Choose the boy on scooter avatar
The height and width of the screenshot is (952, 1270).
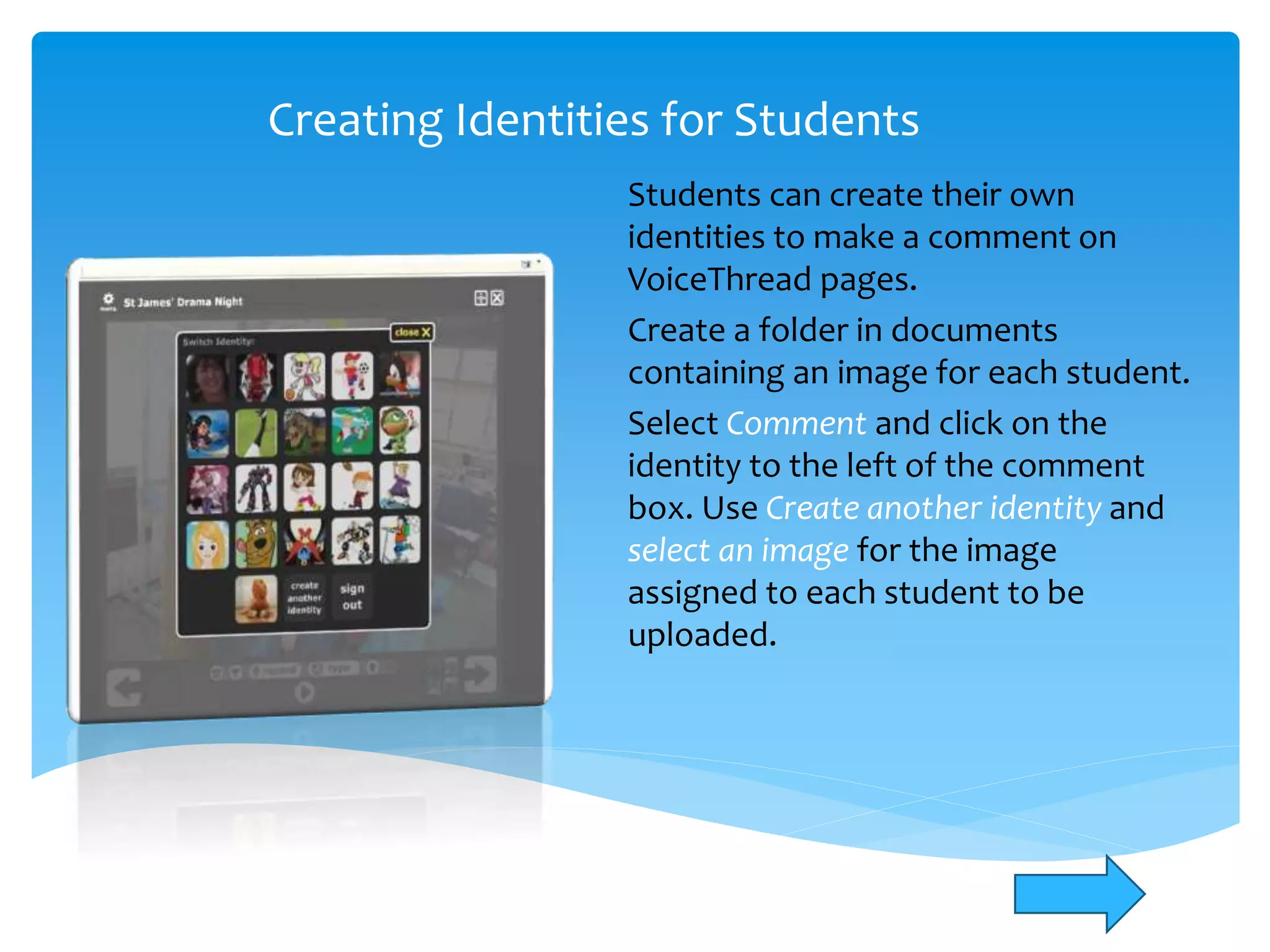(400, 540)
